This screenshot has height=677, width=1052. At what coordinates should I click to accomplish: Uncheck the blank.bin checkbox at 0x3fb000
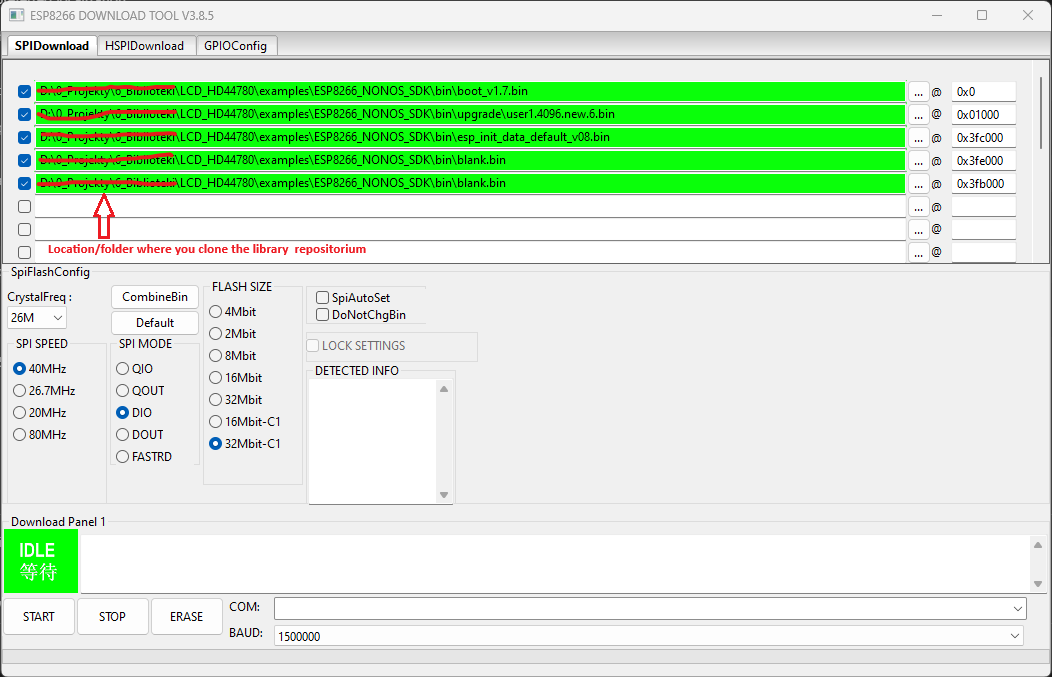coord(25,183)
